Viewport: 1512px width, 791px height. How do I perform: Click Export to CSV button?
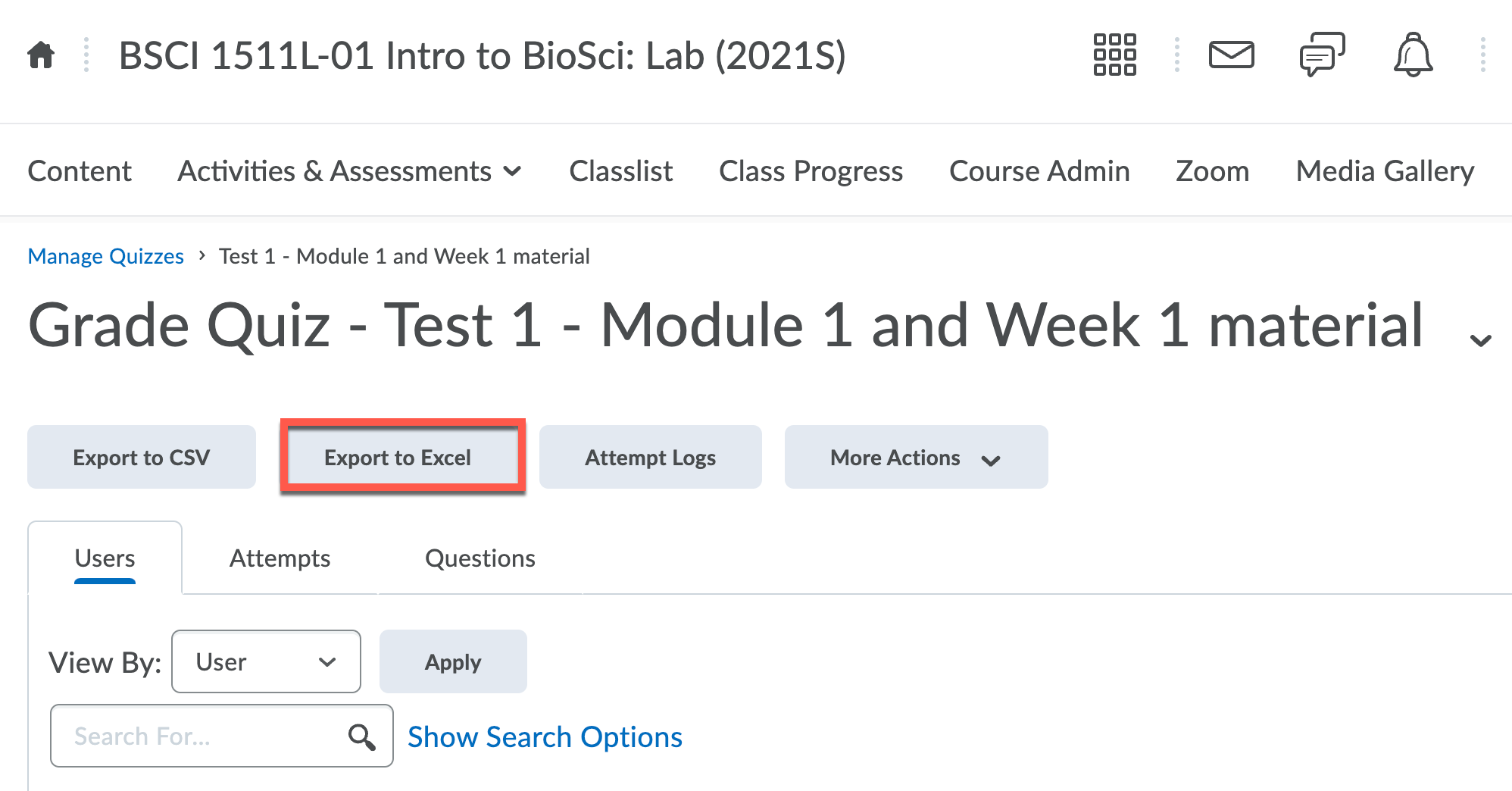click(142, 458)
